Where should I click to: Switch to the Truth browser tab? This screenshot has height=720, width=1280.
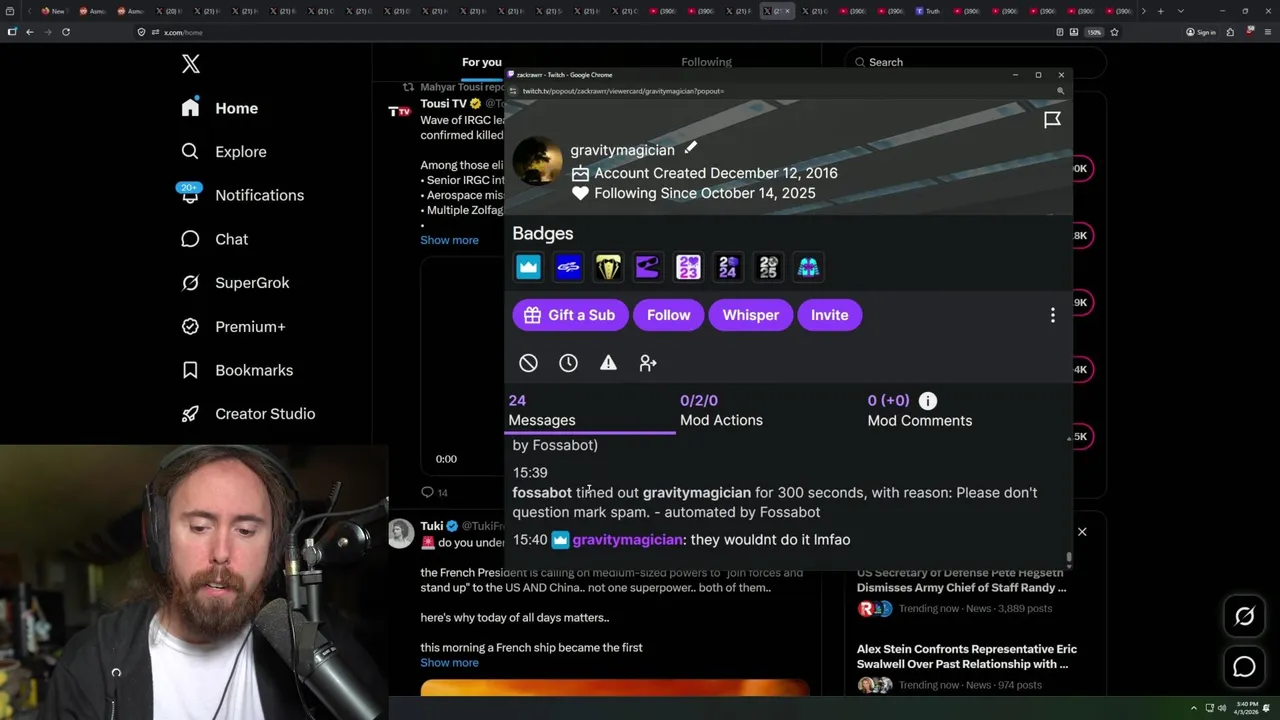click(928, 11)
